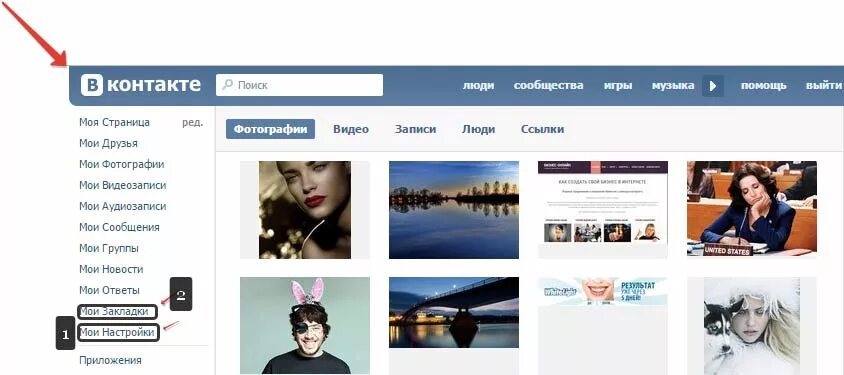Switch to the Ссылки tab
The image size is (844, 375).
pyautogui.click(x=542, y=129)
